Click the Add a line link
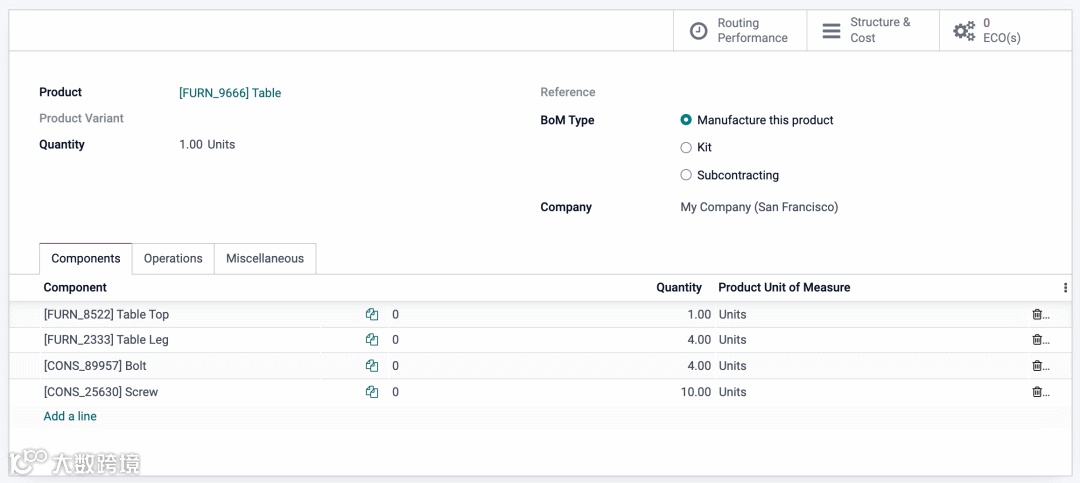 (70, 416)
